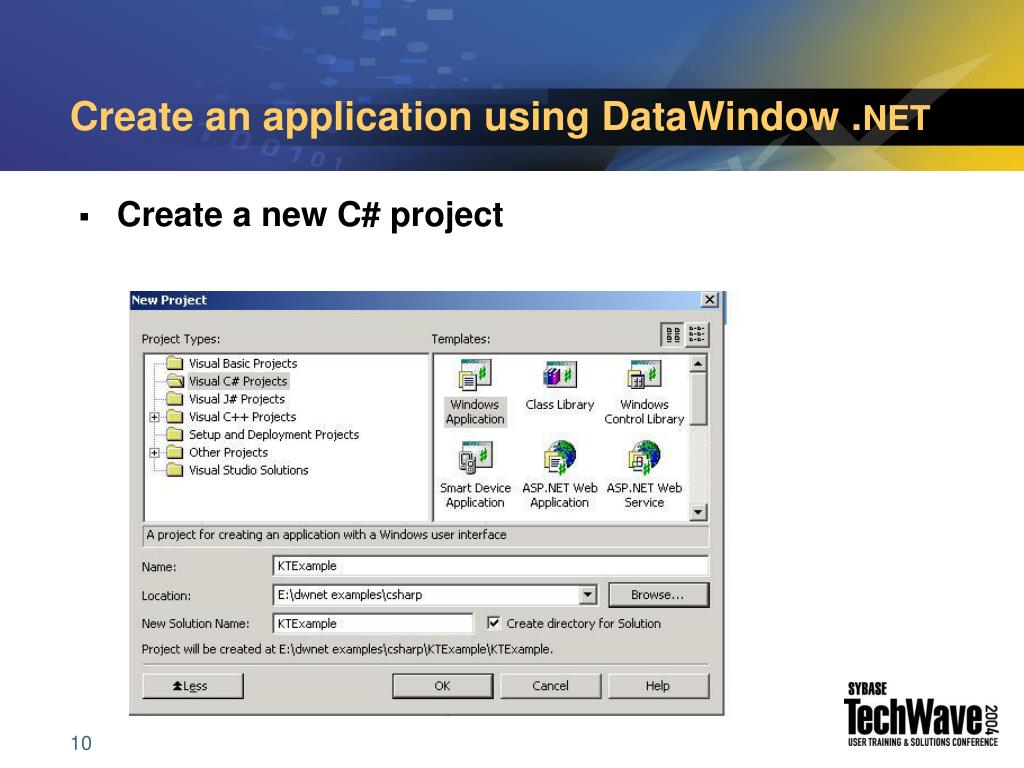Expand the Visual C++ Projects node
This screenshot has height=768, width=1024.
pos(154,417)
